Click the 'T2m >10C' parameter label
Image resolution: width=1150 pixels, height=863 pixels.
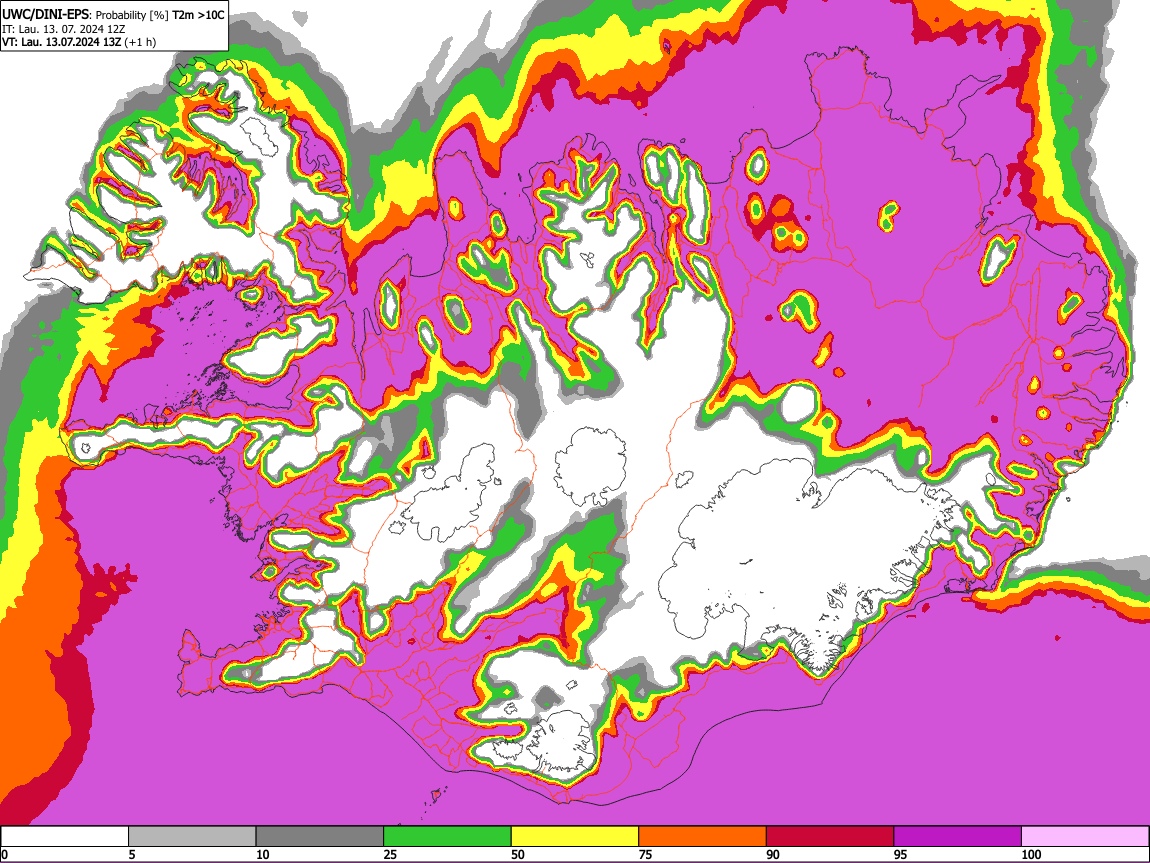[x=198, y=15]
